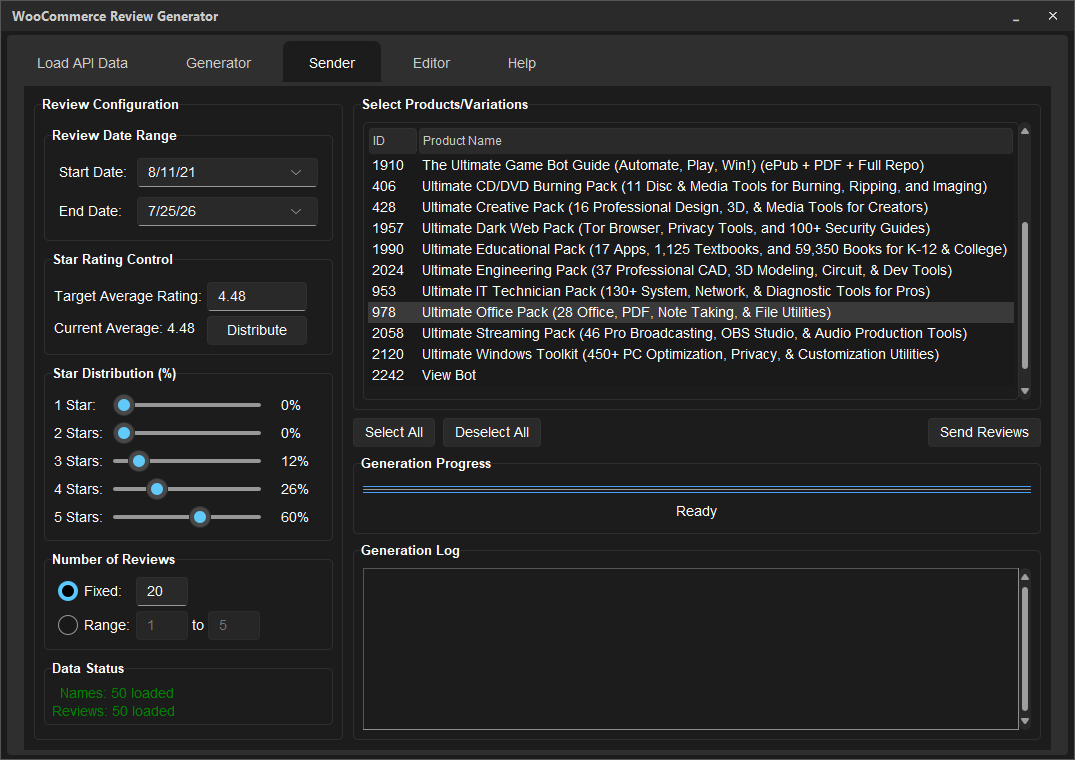
Task: Select Ultimate Office Pack row
Action: point(691,312)
